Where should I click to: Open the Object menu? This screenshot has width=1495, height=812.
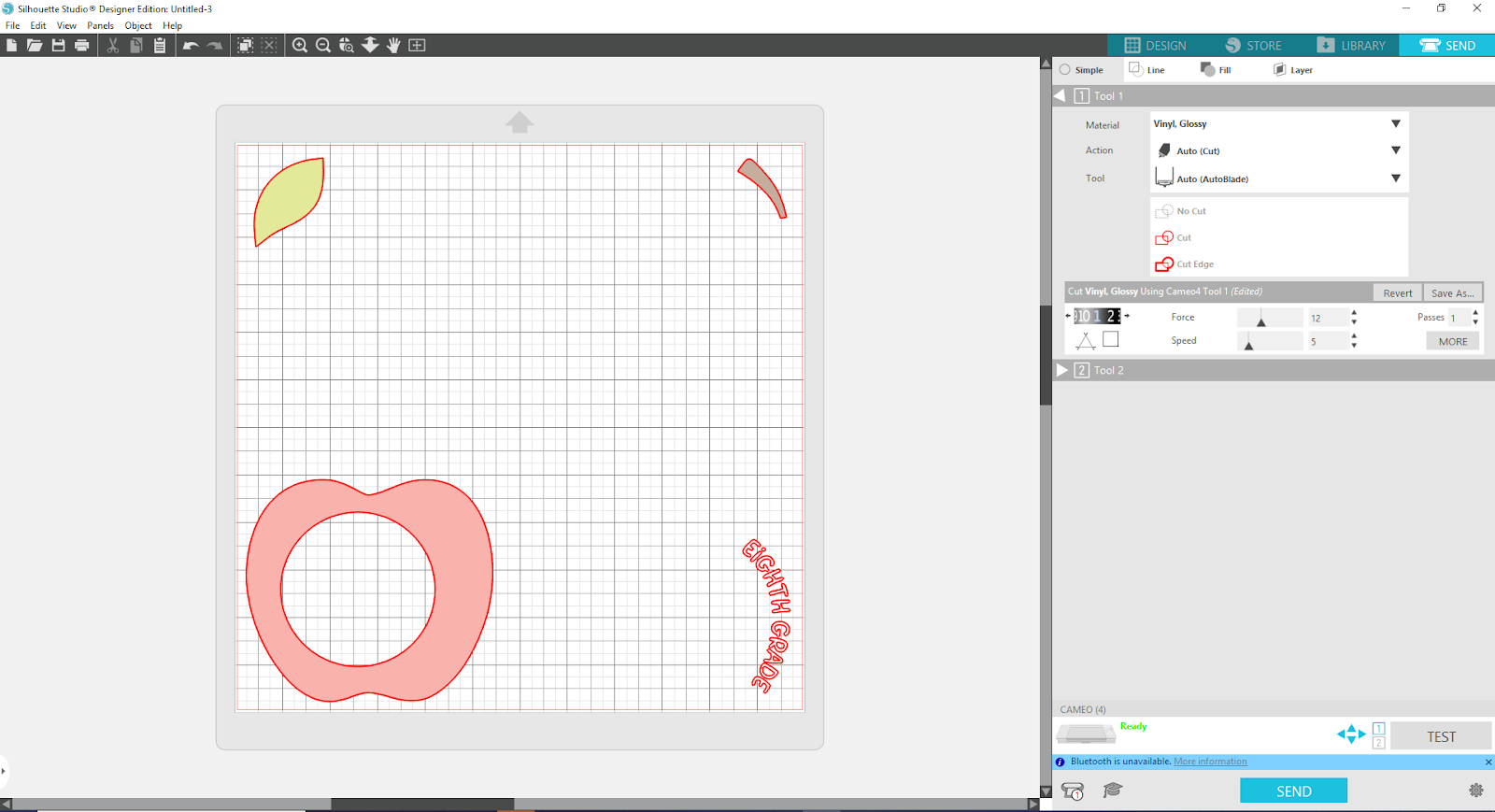(138, 25)
